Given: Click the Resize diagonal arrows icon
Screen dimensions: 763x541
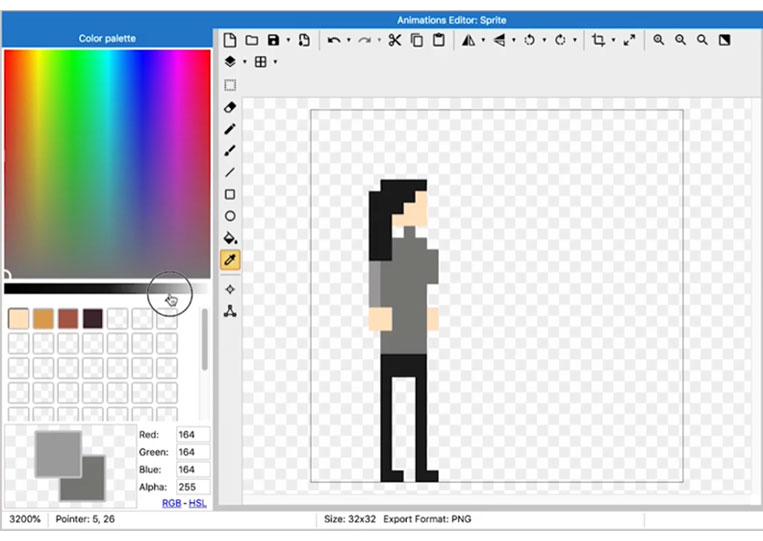Looking at the screenshot, I should 630,40.
